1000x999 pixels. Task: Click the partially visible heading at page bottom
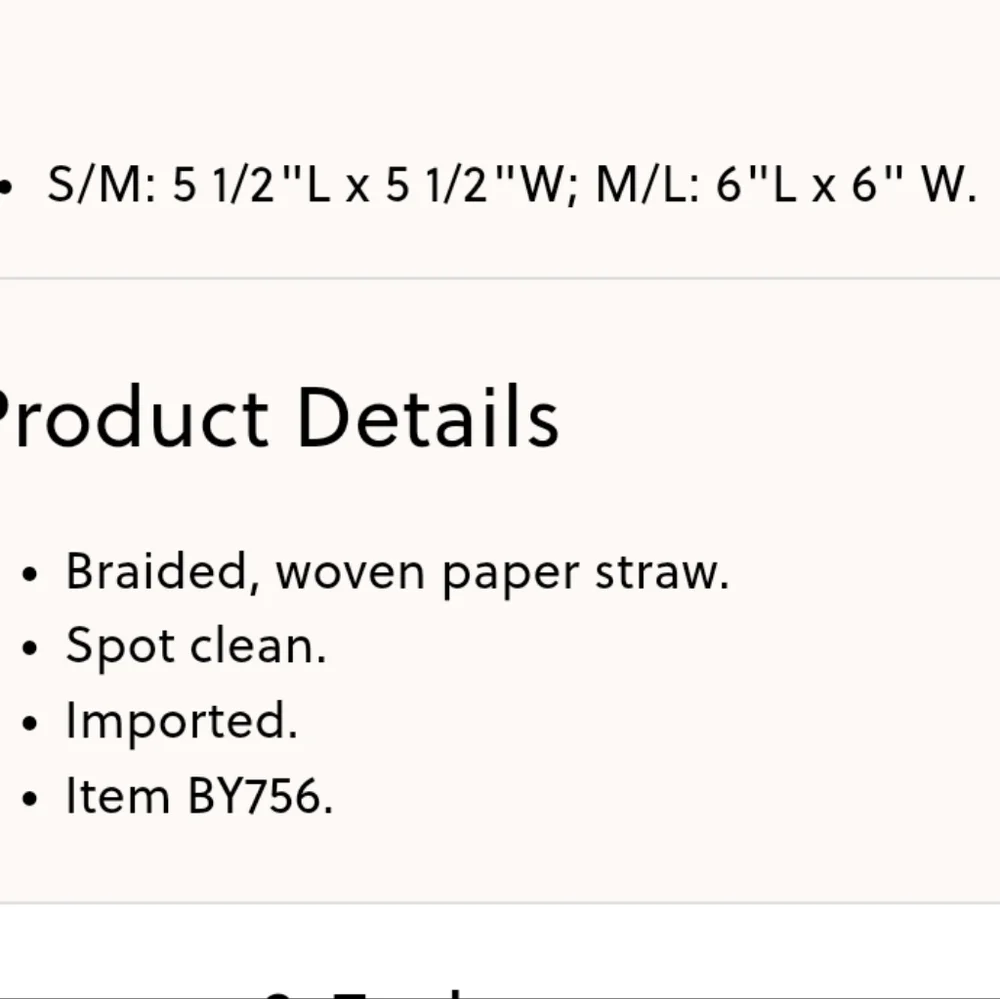tap(364, 993)
